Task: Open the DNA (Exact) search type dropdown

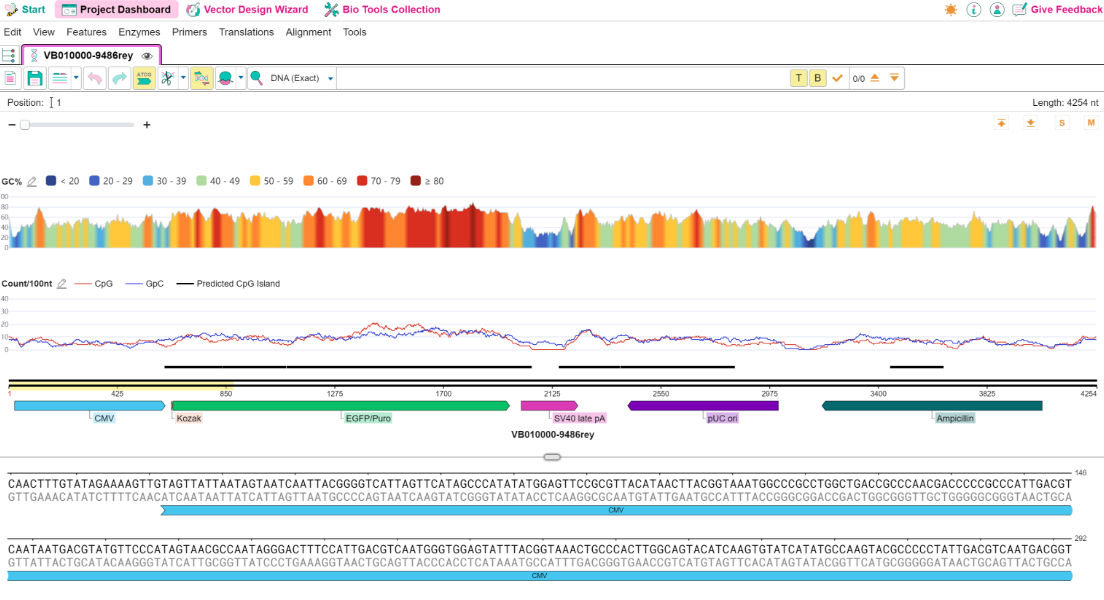Action: coord(301,78)
